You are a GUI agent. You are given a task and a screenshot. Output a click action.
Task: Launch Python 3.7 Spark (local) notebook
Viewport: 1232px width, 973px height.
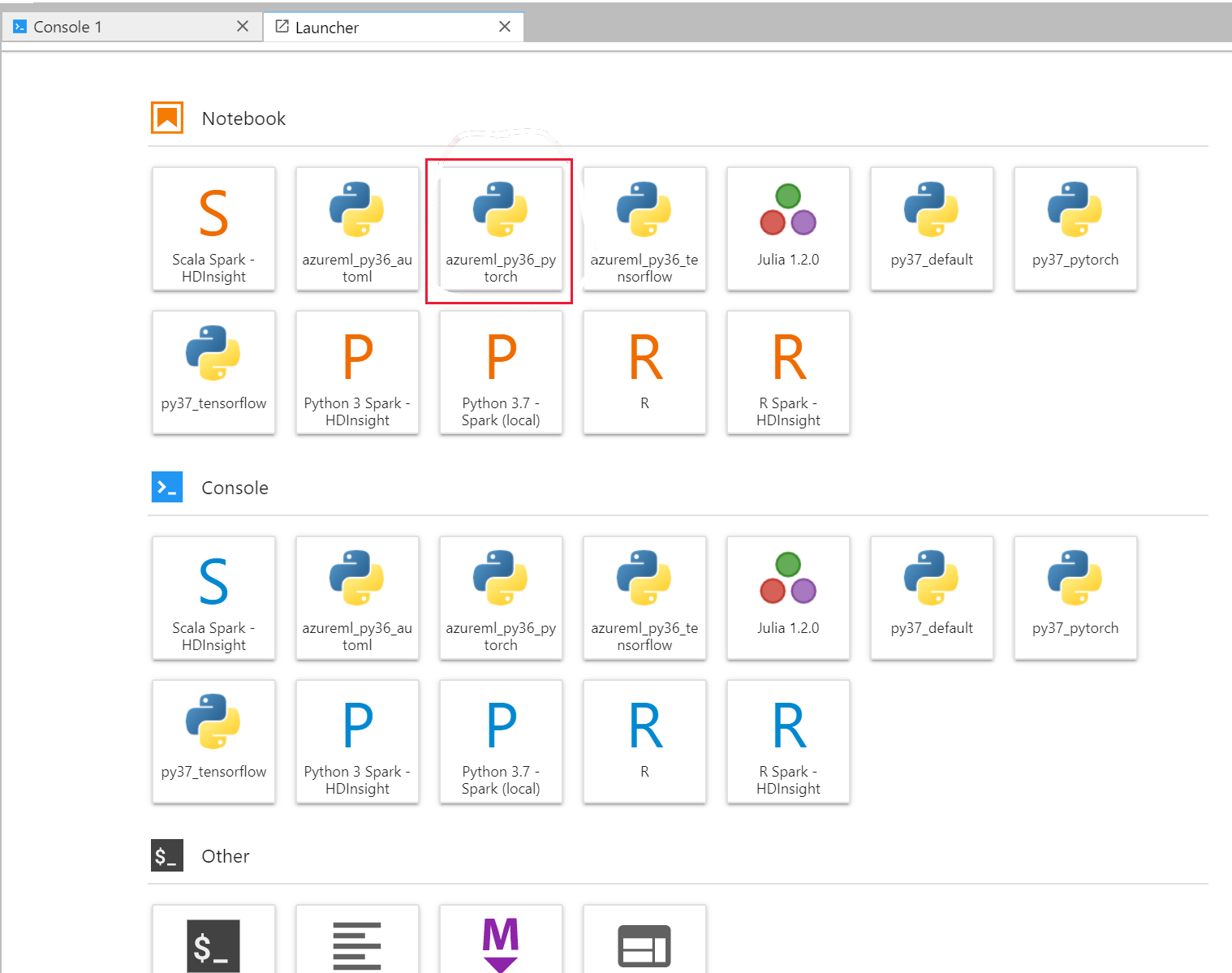click(501, 372)
